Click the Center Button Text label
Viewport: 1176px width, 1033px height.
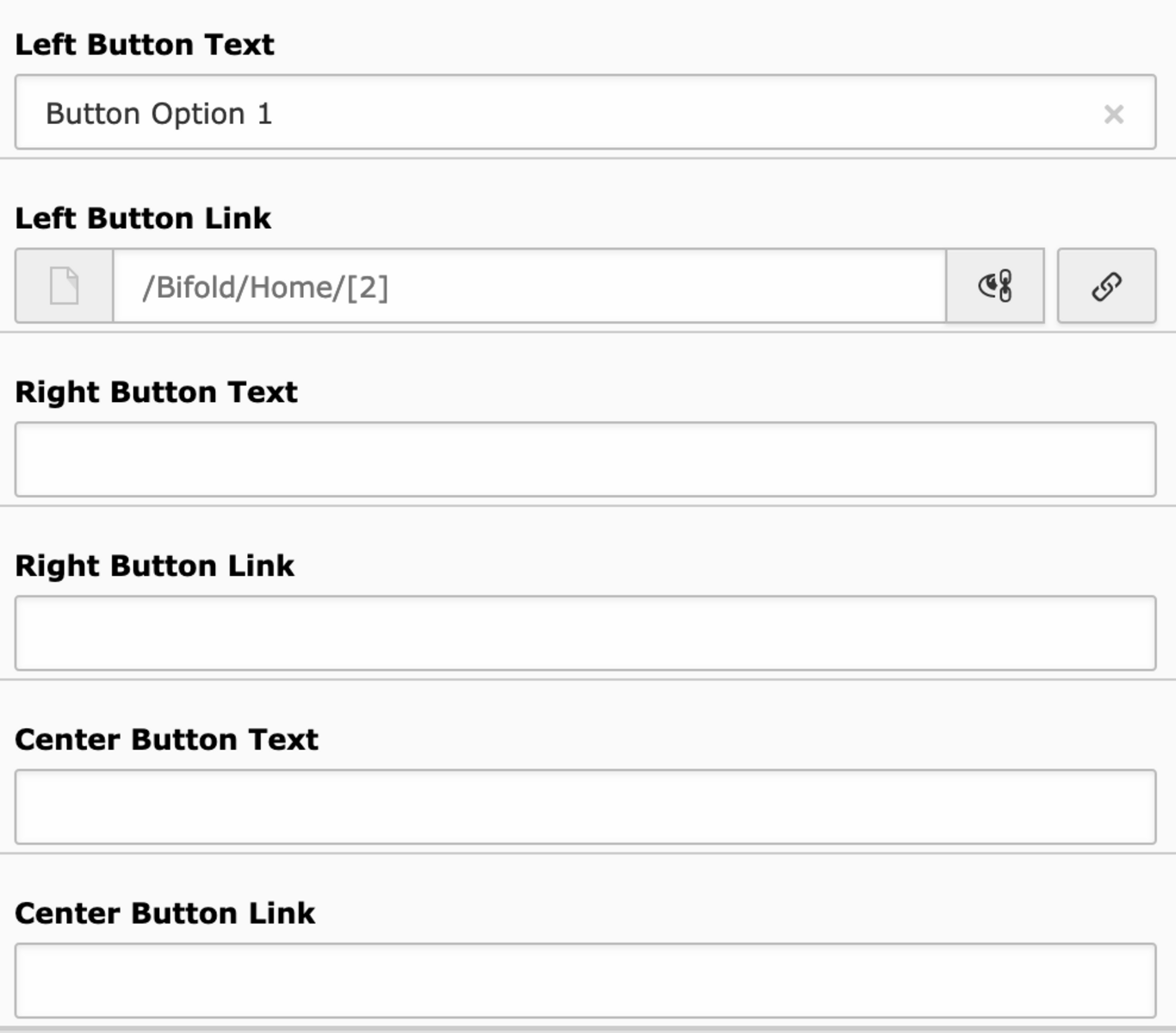[167, 739]
